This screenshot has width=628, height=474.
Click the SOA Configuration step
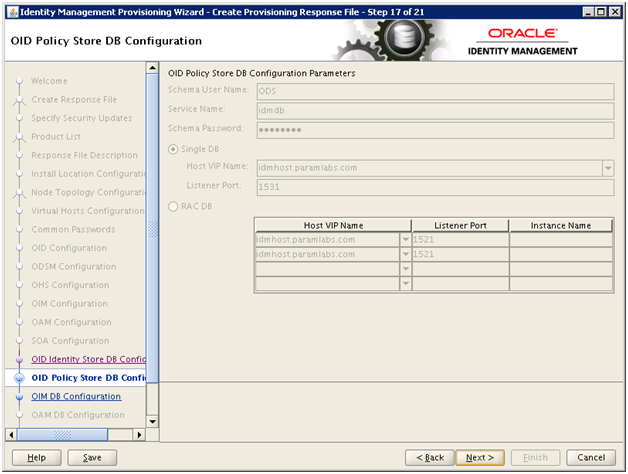click(x=70, y=341)
